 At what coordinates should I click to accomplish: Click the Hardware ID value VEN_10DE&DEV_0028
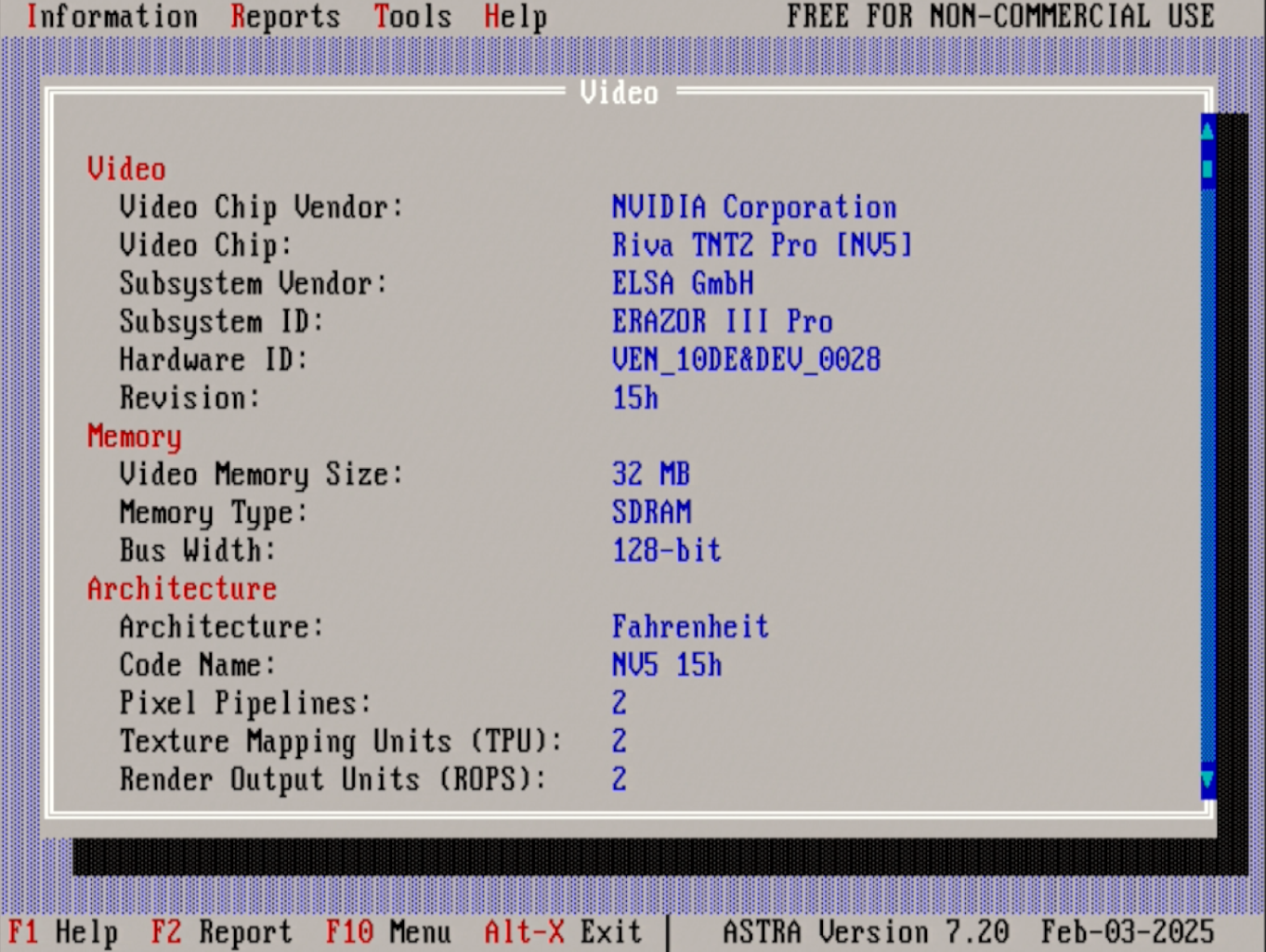pyautogui.click(x=746, y=359)
